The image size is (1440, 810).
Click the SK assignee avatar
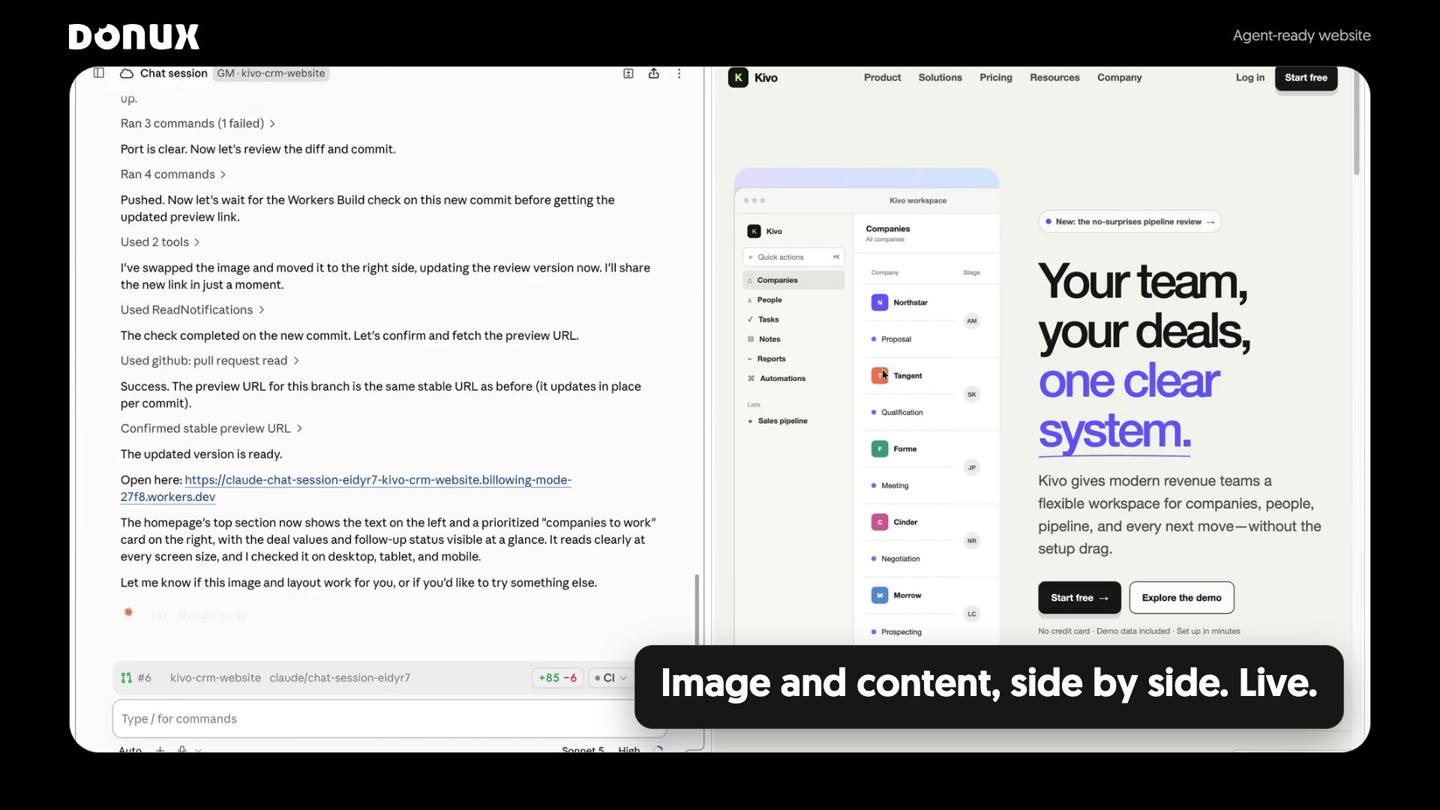click(971, 394)
